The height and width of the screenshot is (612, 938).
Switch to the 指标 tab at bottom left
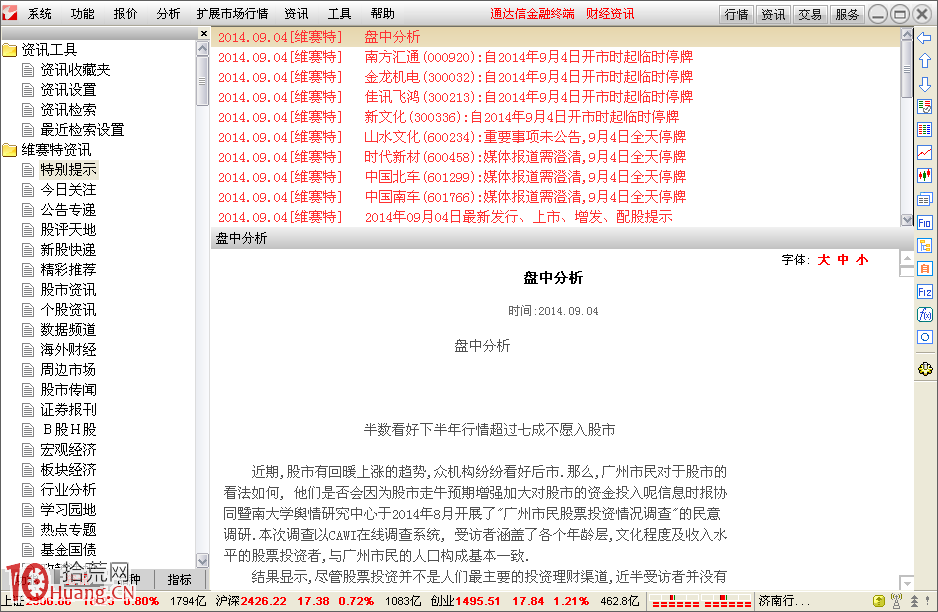pyautogui.click(x=179, y=579)
